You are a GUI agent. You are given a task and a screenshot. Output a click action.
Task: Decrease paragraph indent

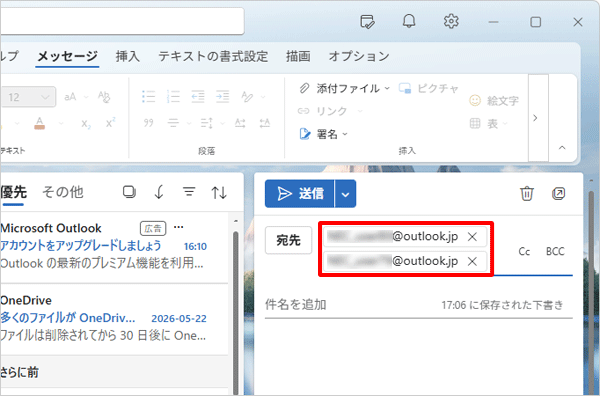[x=198, y=97]
